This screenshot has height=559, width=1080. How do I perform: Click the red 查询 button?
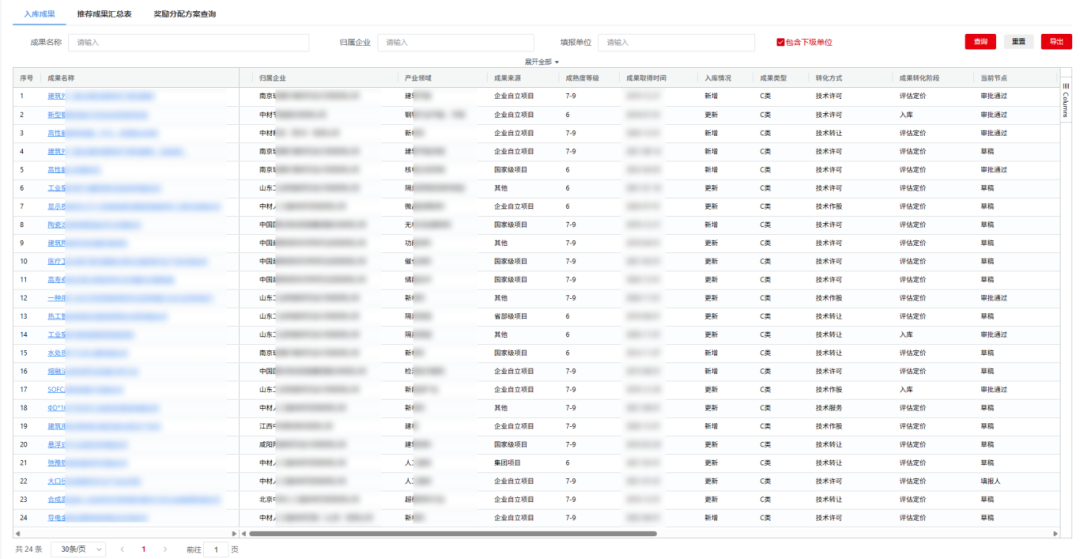point(980,42)
